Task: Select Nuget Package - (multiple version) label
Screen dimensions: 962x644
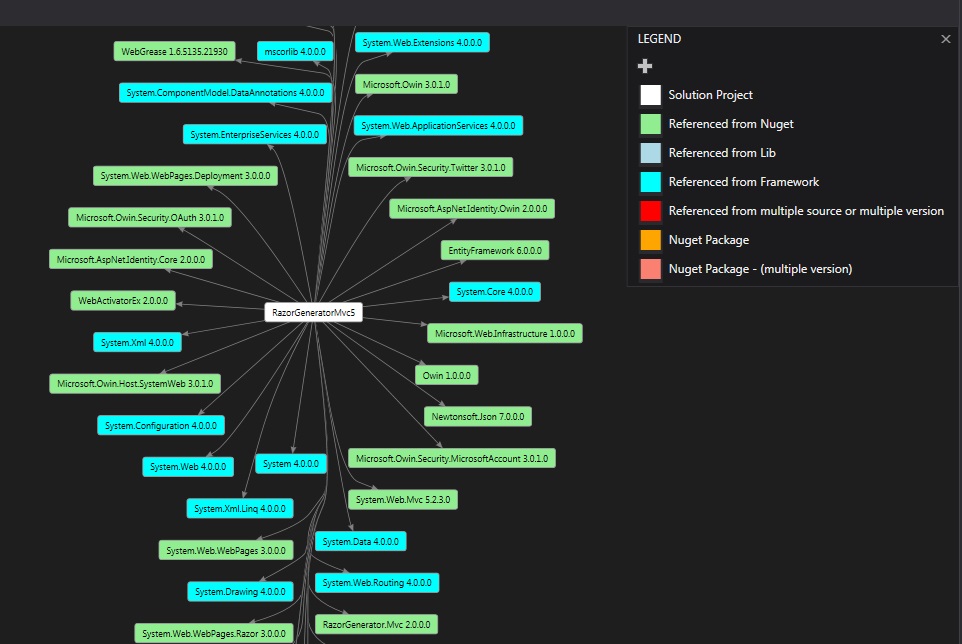Action: (760, 269)
